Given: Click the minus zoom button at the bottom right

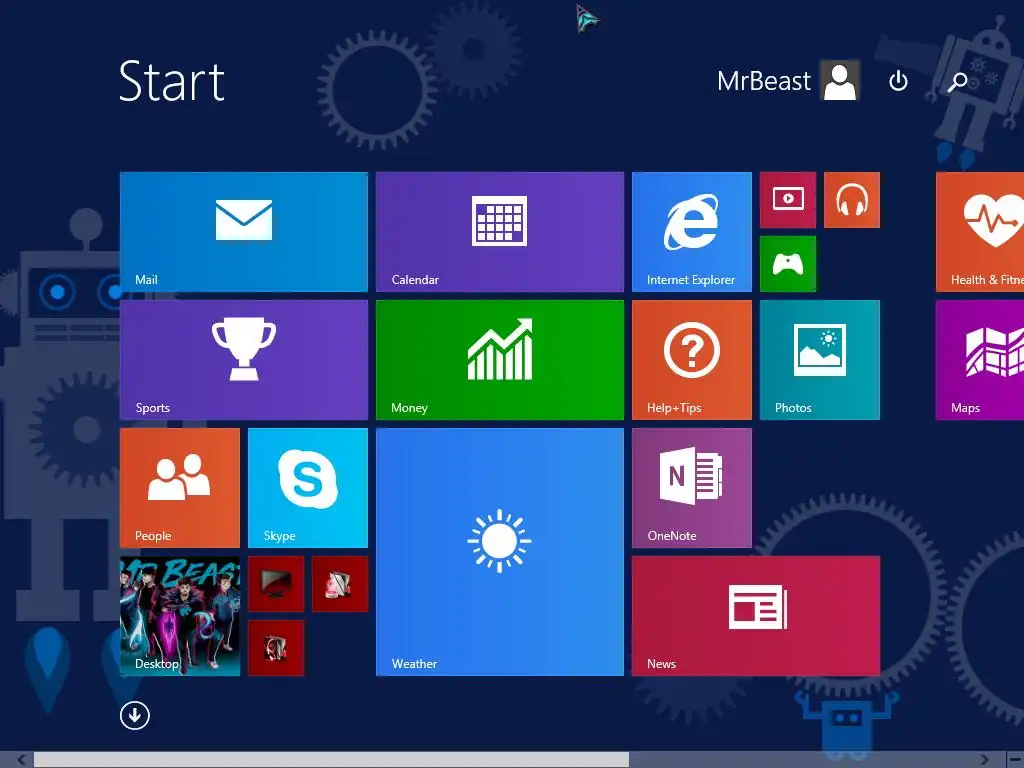Looking at the screenshot, I should (x=1014, y=760).
